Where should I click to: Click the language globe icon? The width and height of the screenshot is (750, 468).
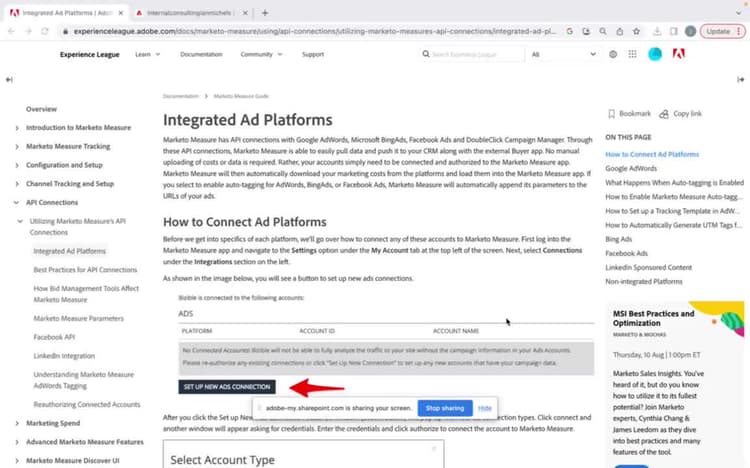coord(613,54)
